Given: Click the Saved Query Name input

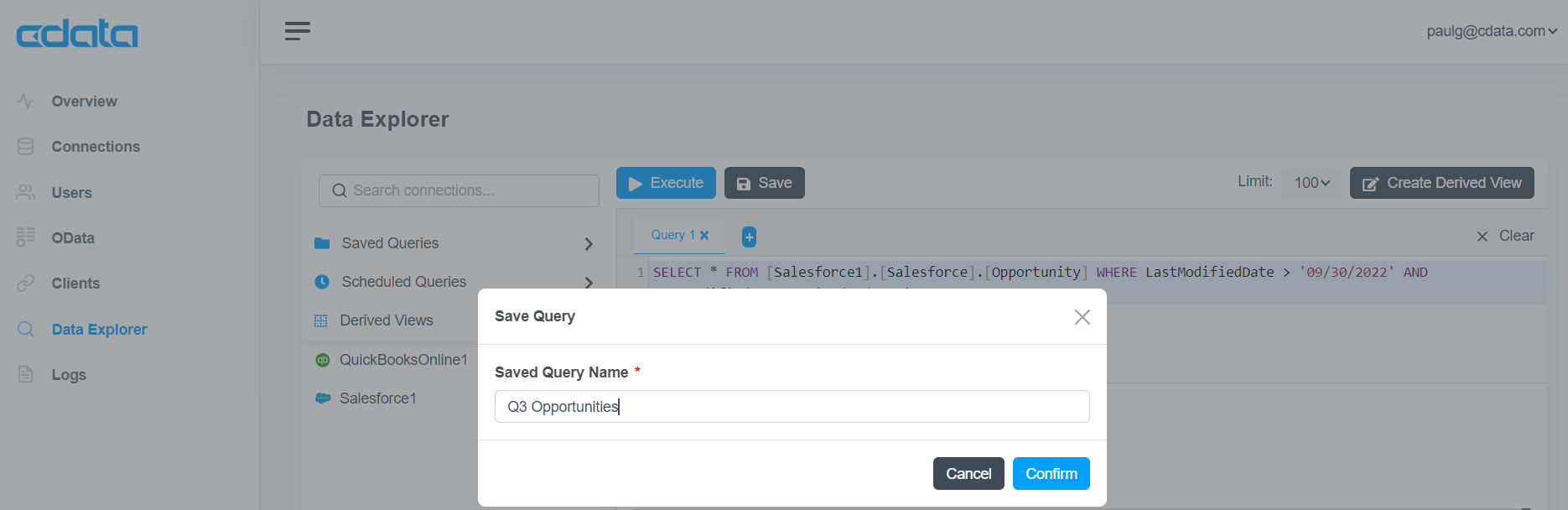Looking at the screenshot, I should tap(792, 406).
